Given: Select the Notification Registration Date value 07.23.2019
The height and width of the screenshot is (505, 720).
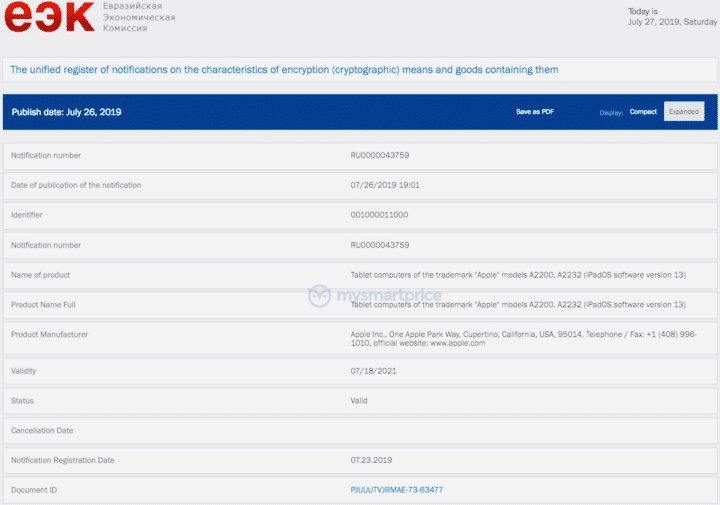Looking at the screenshot, I should [371, 460].
